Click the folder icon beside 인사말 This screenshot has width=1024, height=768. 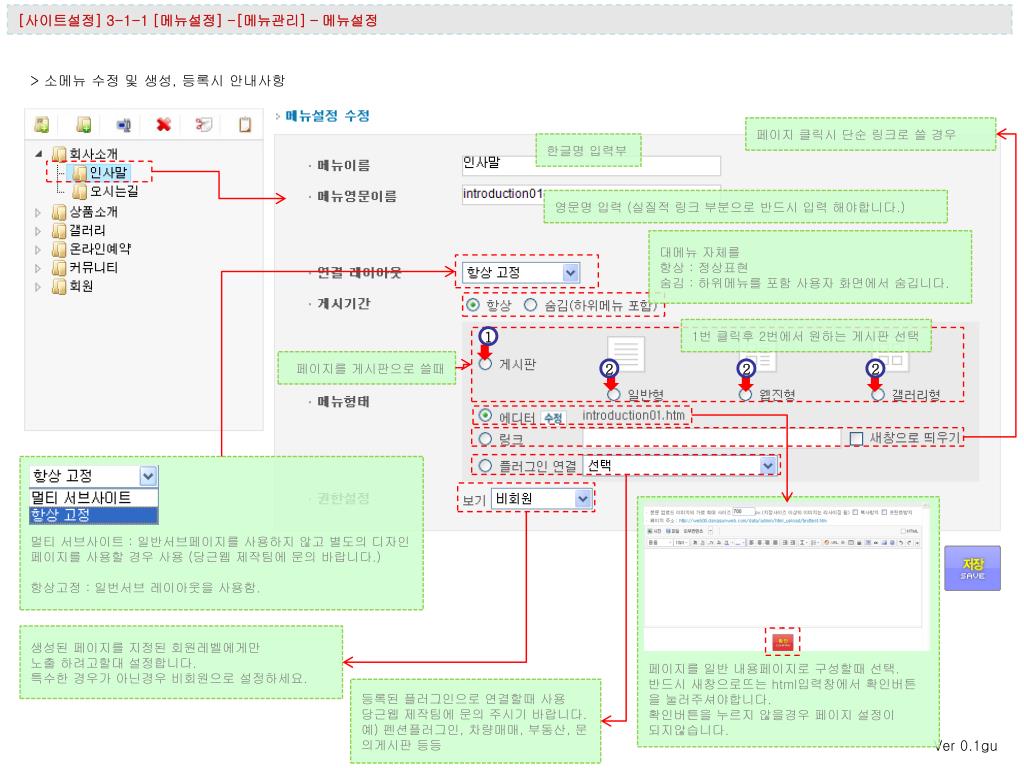[x=80, y=172]
